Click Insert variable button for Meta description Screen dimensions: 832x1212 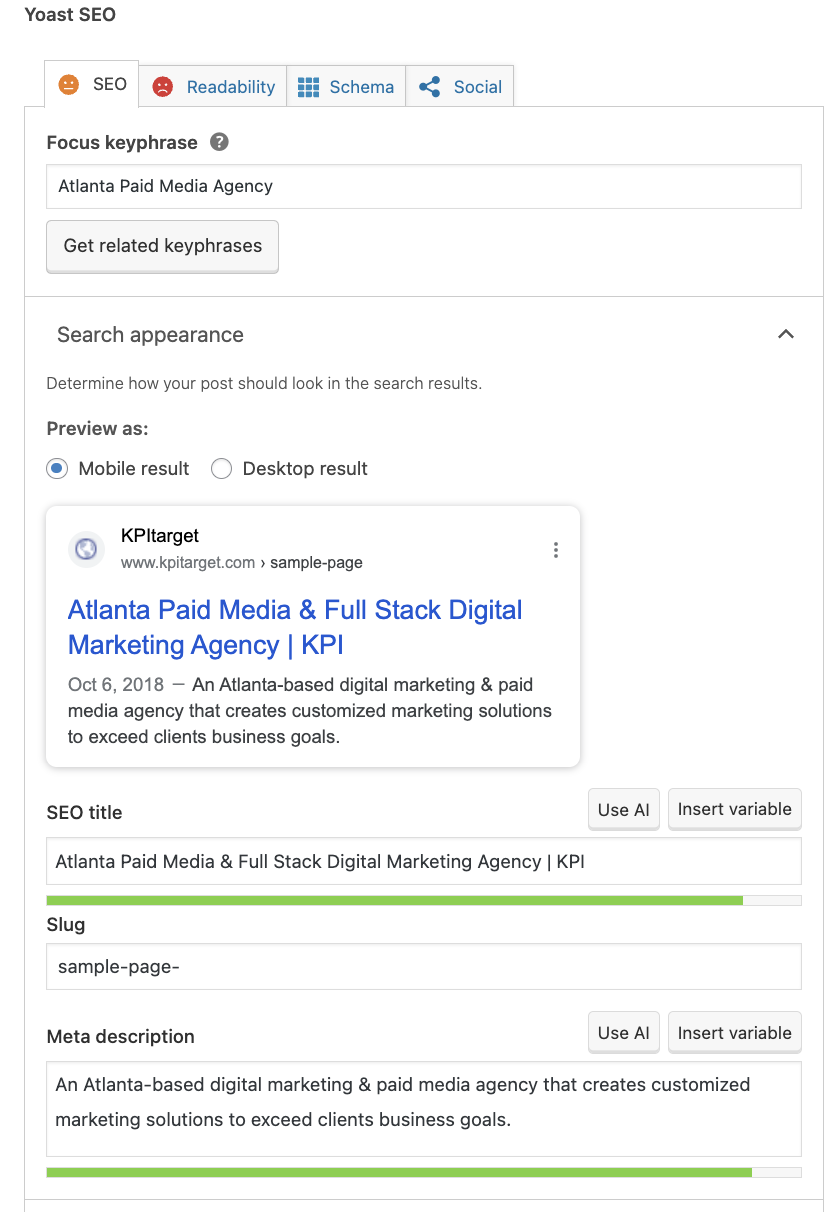735,1033
